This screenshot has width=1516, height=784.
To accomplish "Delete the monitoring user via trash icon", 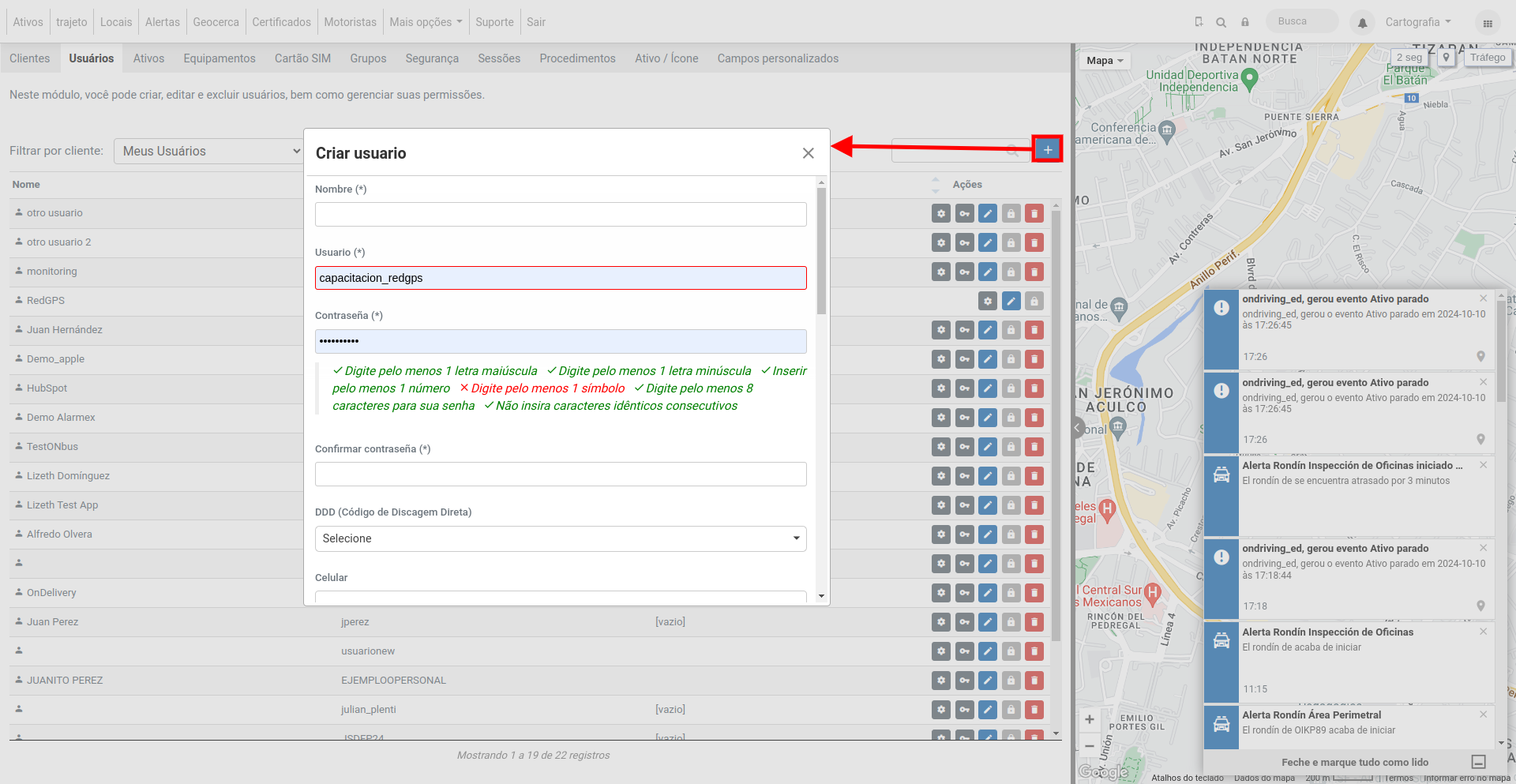I will click(x=1034, y=272).
